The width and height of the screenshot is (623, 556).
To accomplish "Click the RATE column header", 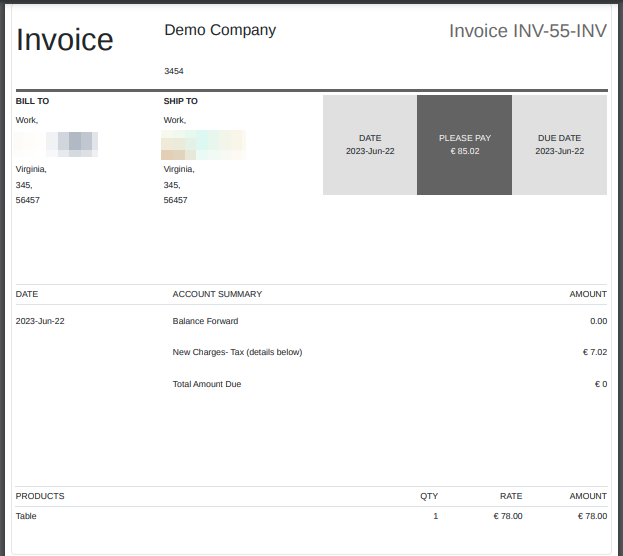I will [x=511, y=496].
